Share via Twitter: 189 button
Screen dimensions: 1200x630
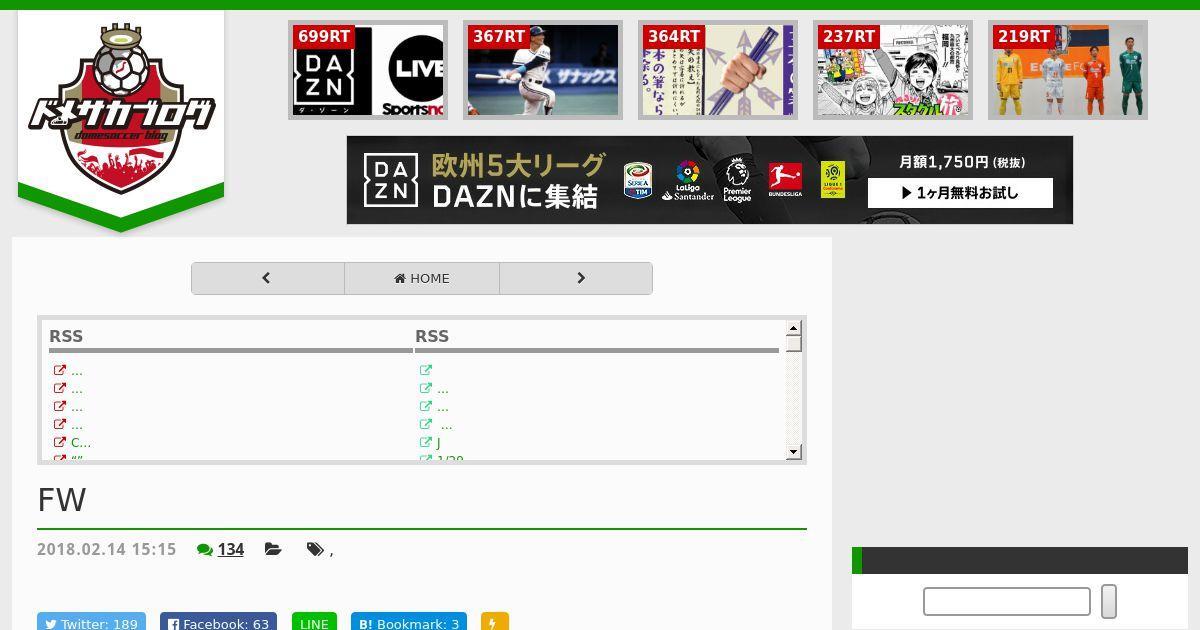(x=91, y=622)
